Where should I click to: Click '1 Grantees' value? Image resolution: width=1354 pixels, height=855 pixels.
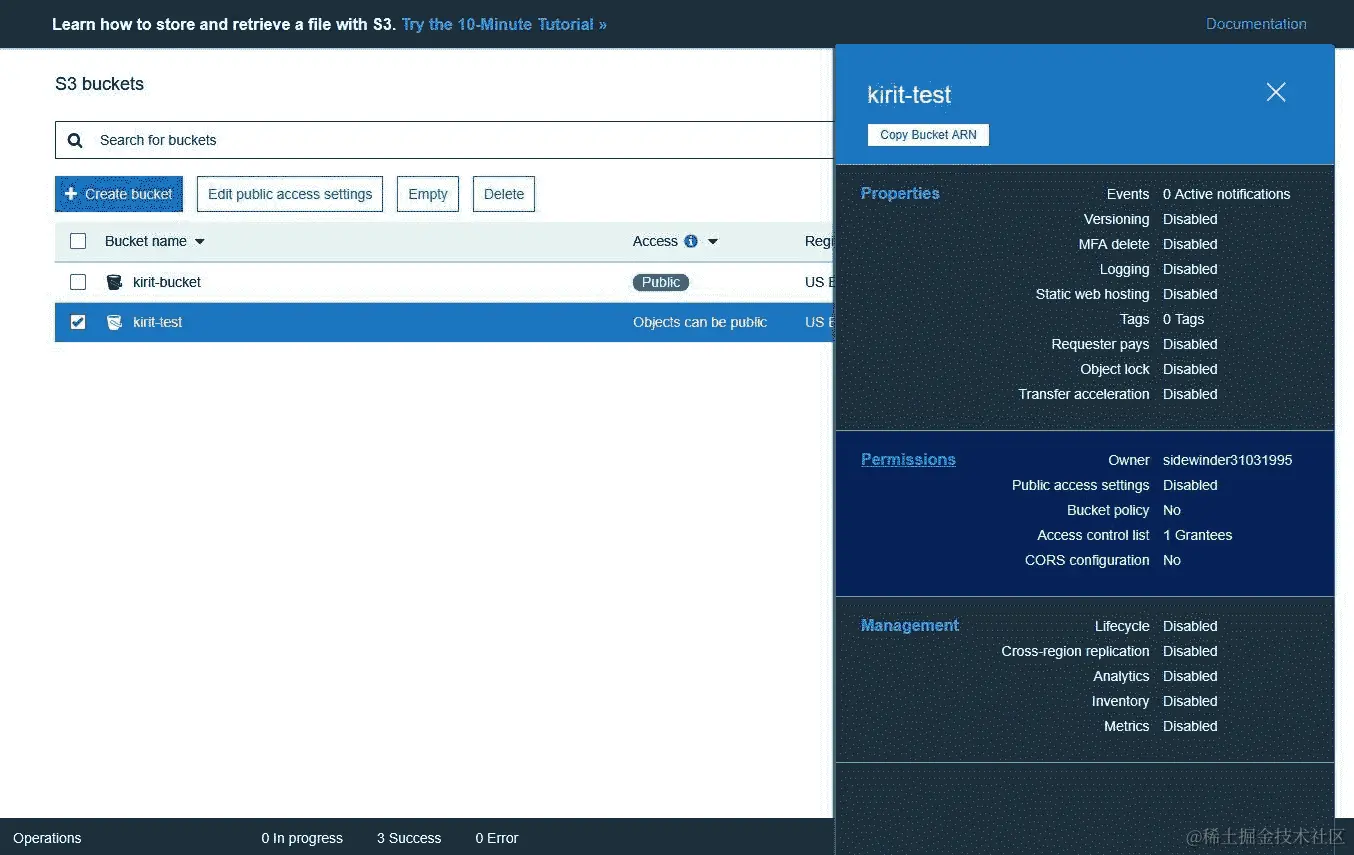1197,535
